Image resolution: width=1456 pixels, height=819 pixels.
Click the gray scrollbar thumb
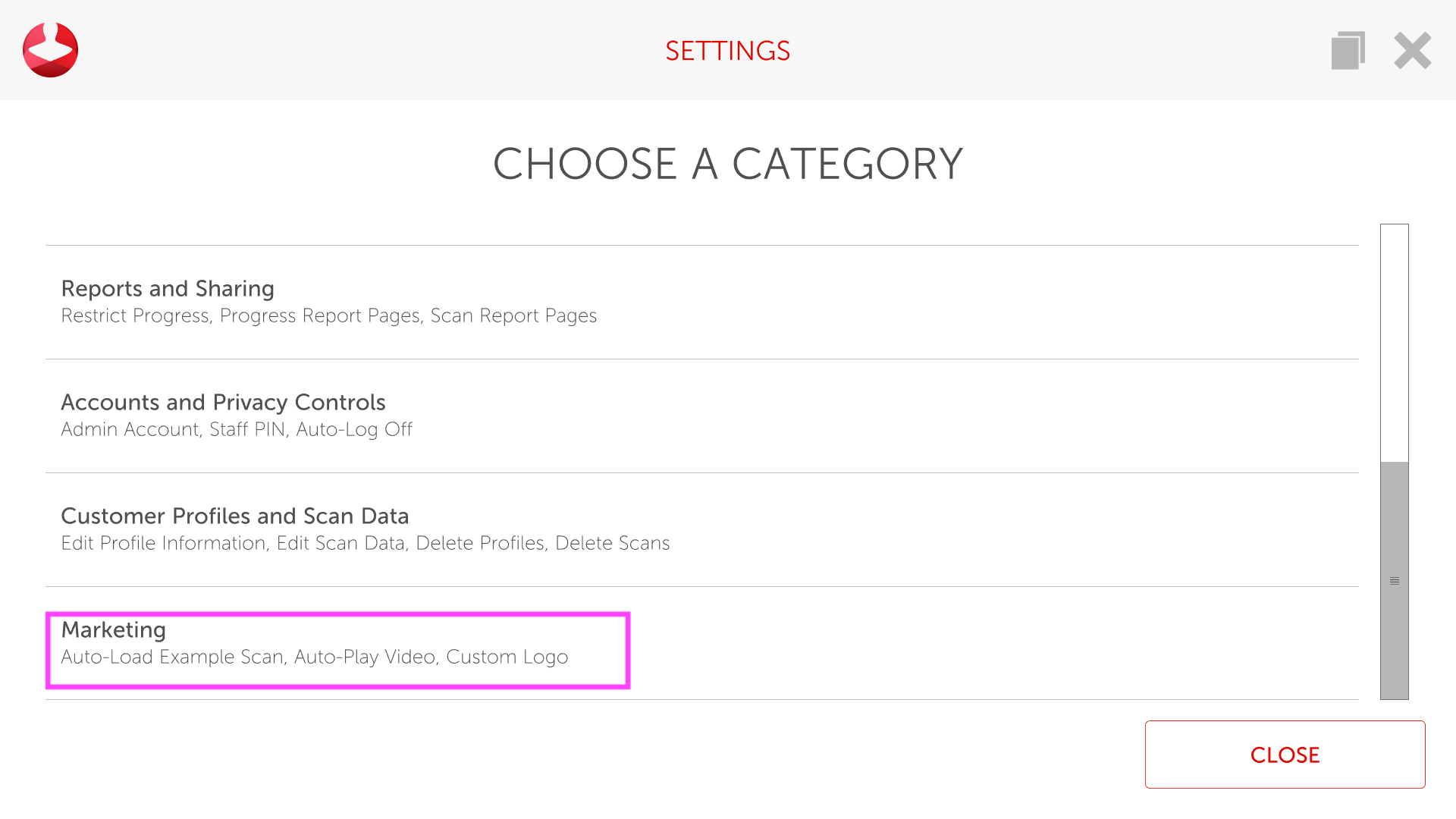click(1394, 531)
